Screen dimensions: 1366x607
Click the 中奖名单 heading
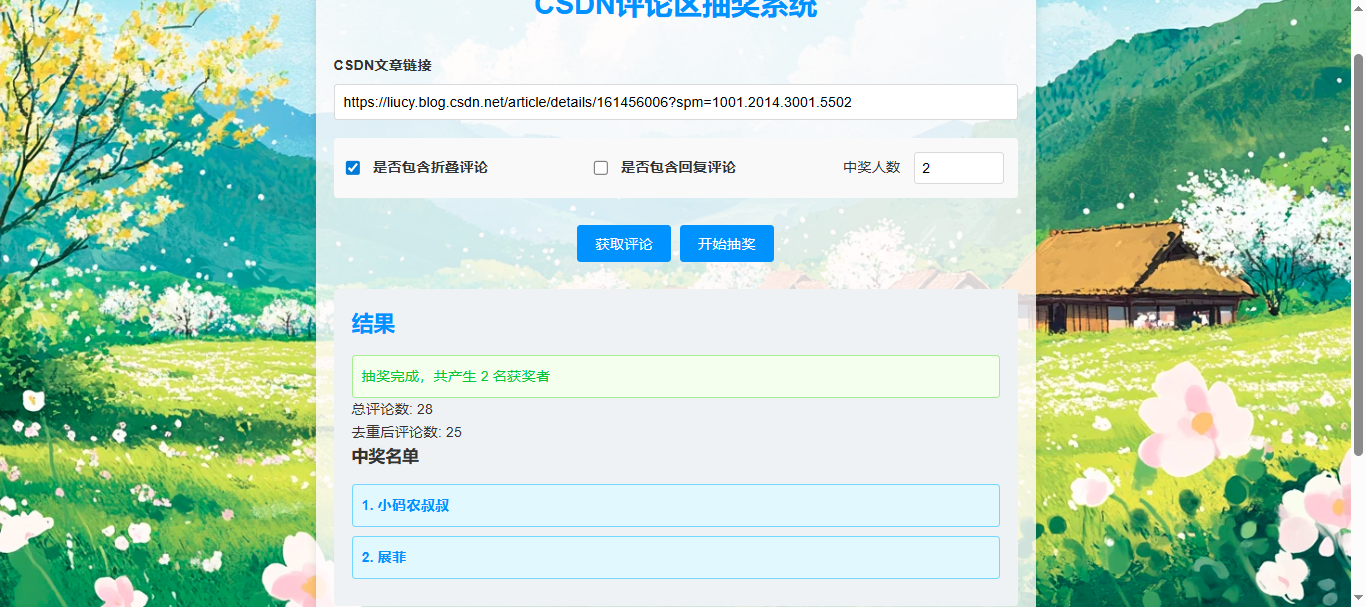click(385, 457)
